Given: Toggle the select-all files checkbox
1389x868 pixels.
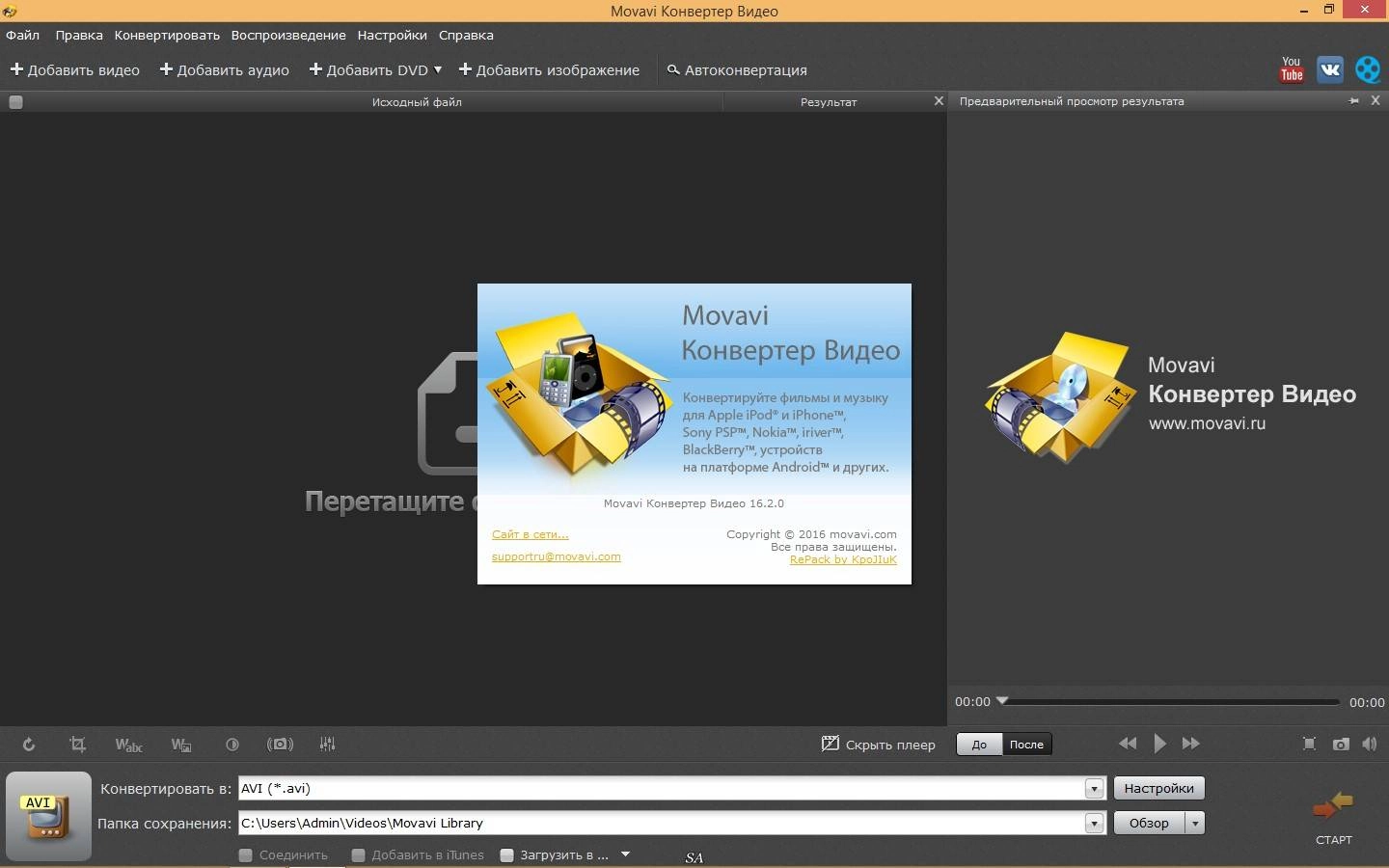Looking at the screenshot, I should (15, 102).
